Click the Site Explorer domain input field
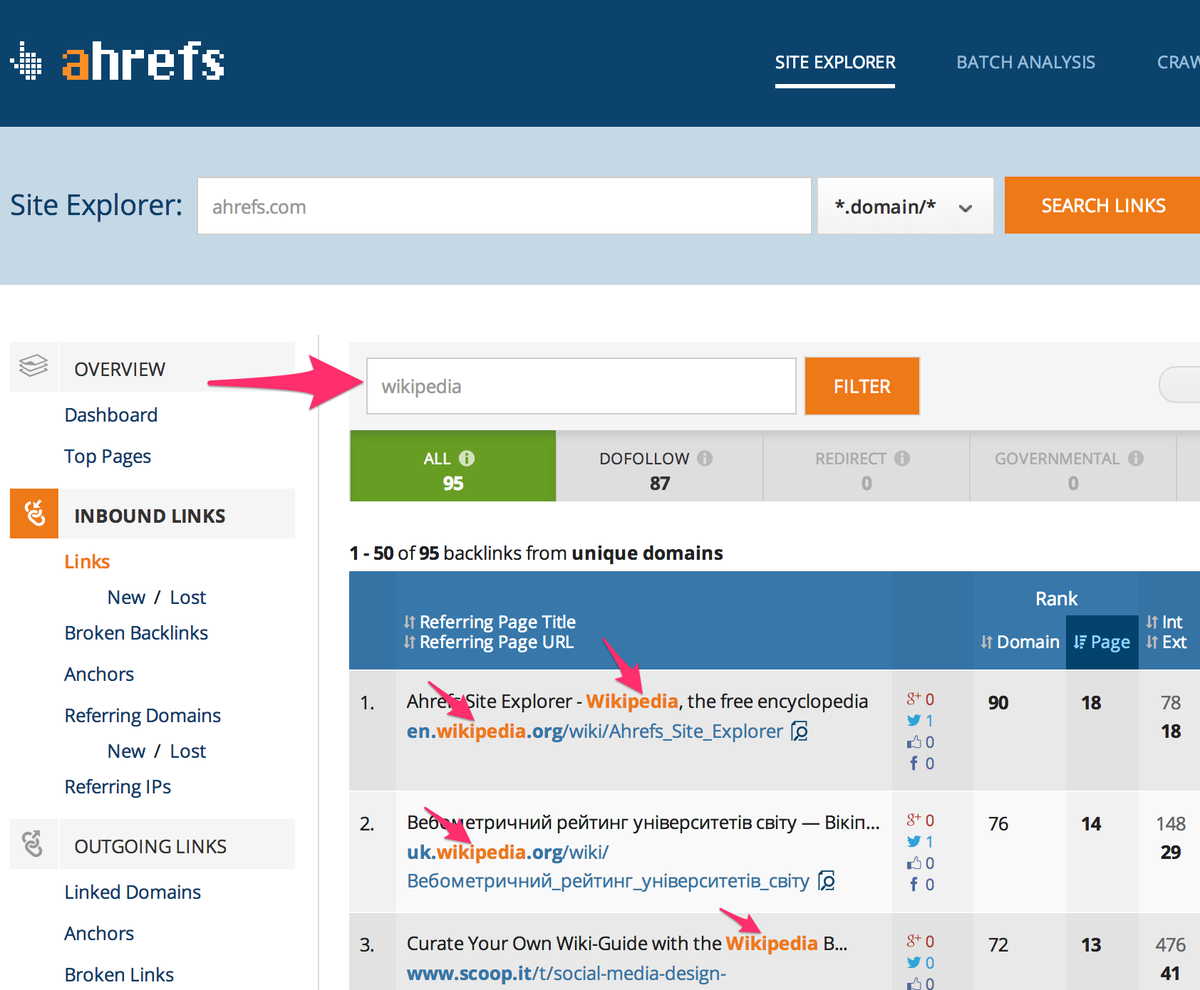This screenshot has width=1200, height=990. tap(504, 206)
